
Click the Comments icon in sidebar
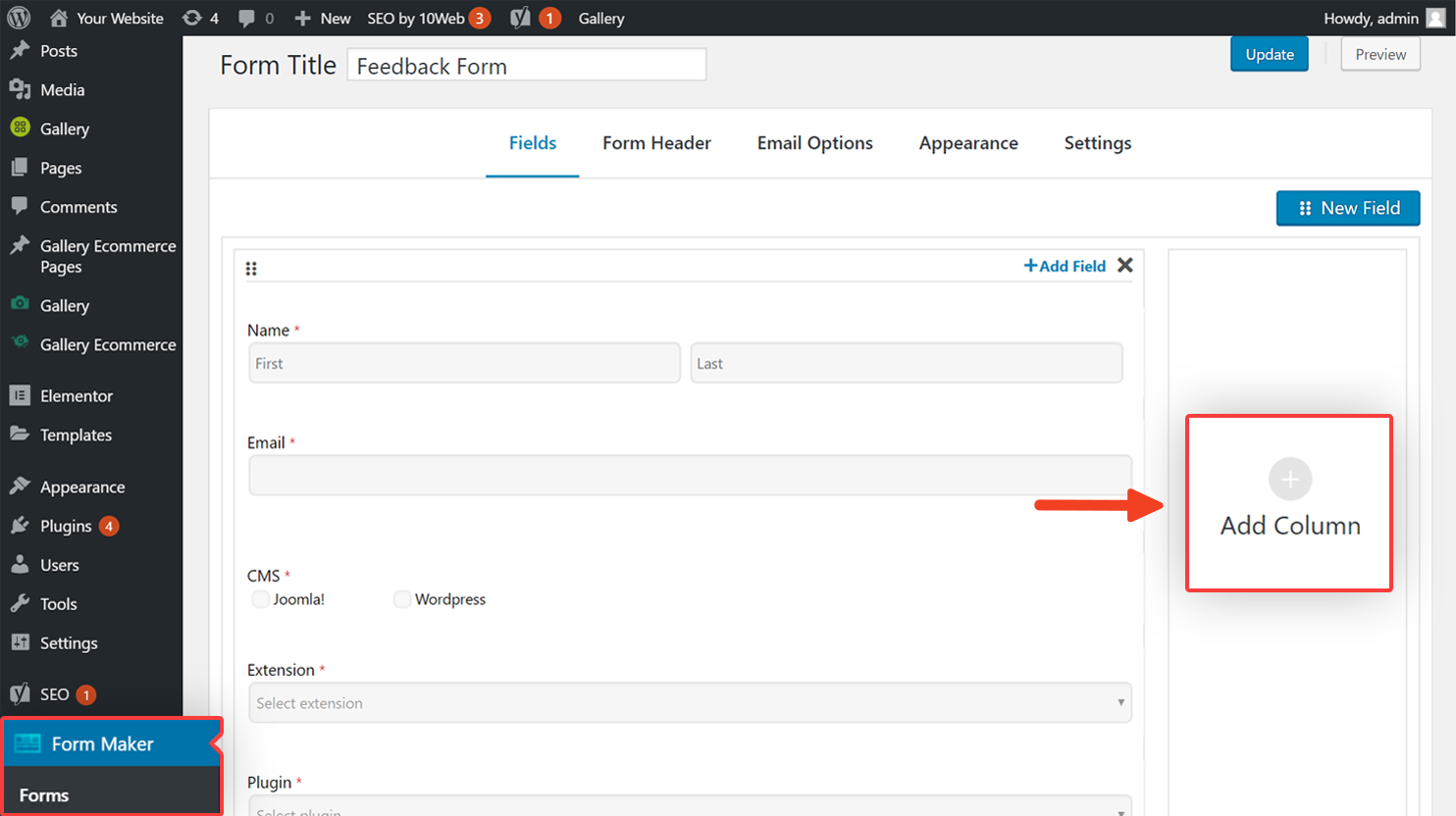(x=20, y=206)
